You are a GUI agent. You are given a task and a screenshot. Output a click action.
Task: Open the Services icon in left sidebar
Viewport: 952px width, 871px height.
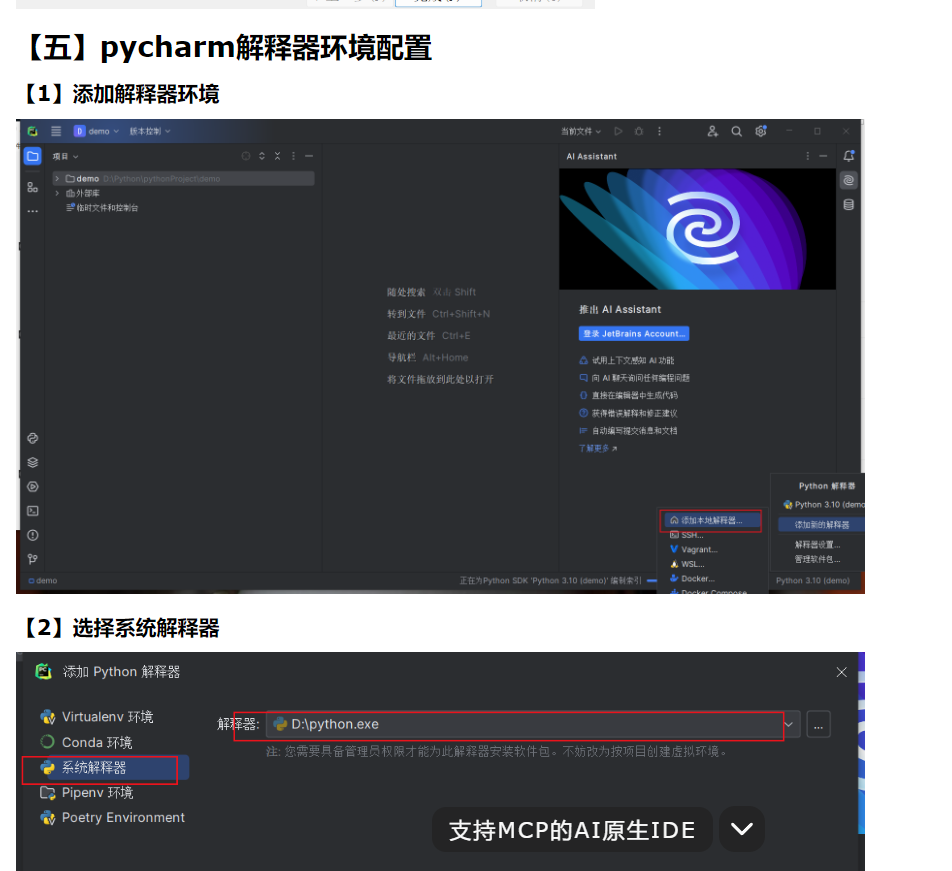click(33, 487)
